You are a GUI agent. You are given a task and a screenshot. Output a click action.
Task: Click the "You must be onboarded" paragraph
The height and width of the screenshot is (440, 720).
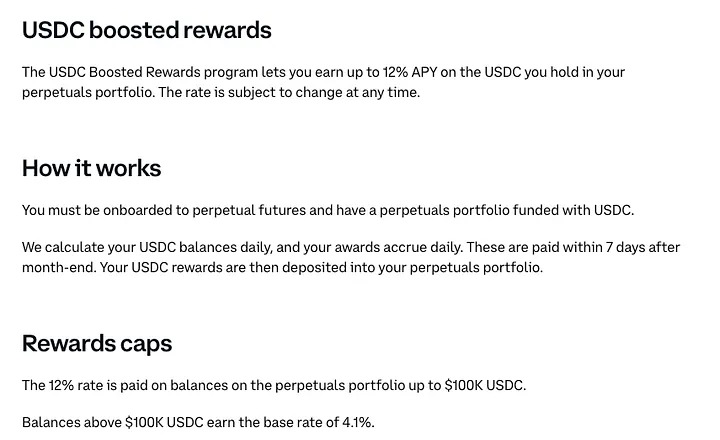point(328,210)
